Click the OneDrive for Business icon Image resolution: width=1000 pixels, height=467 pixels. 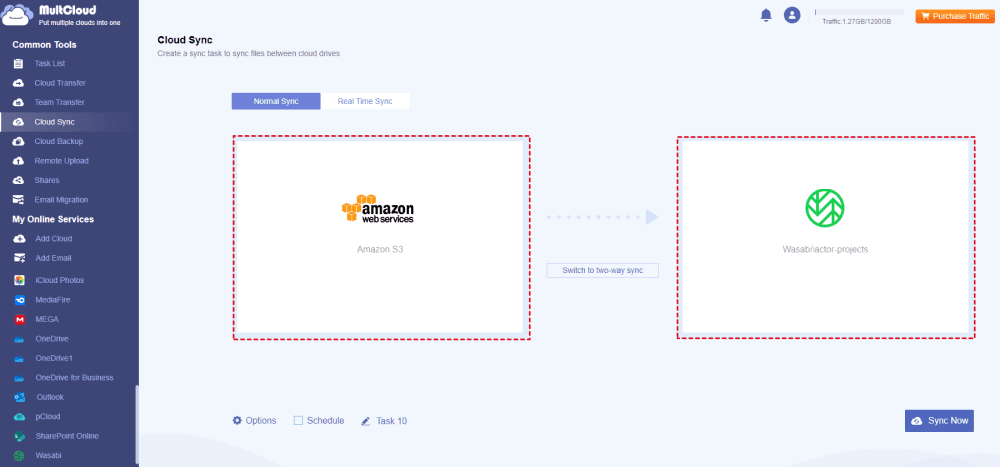coord(20,378)
